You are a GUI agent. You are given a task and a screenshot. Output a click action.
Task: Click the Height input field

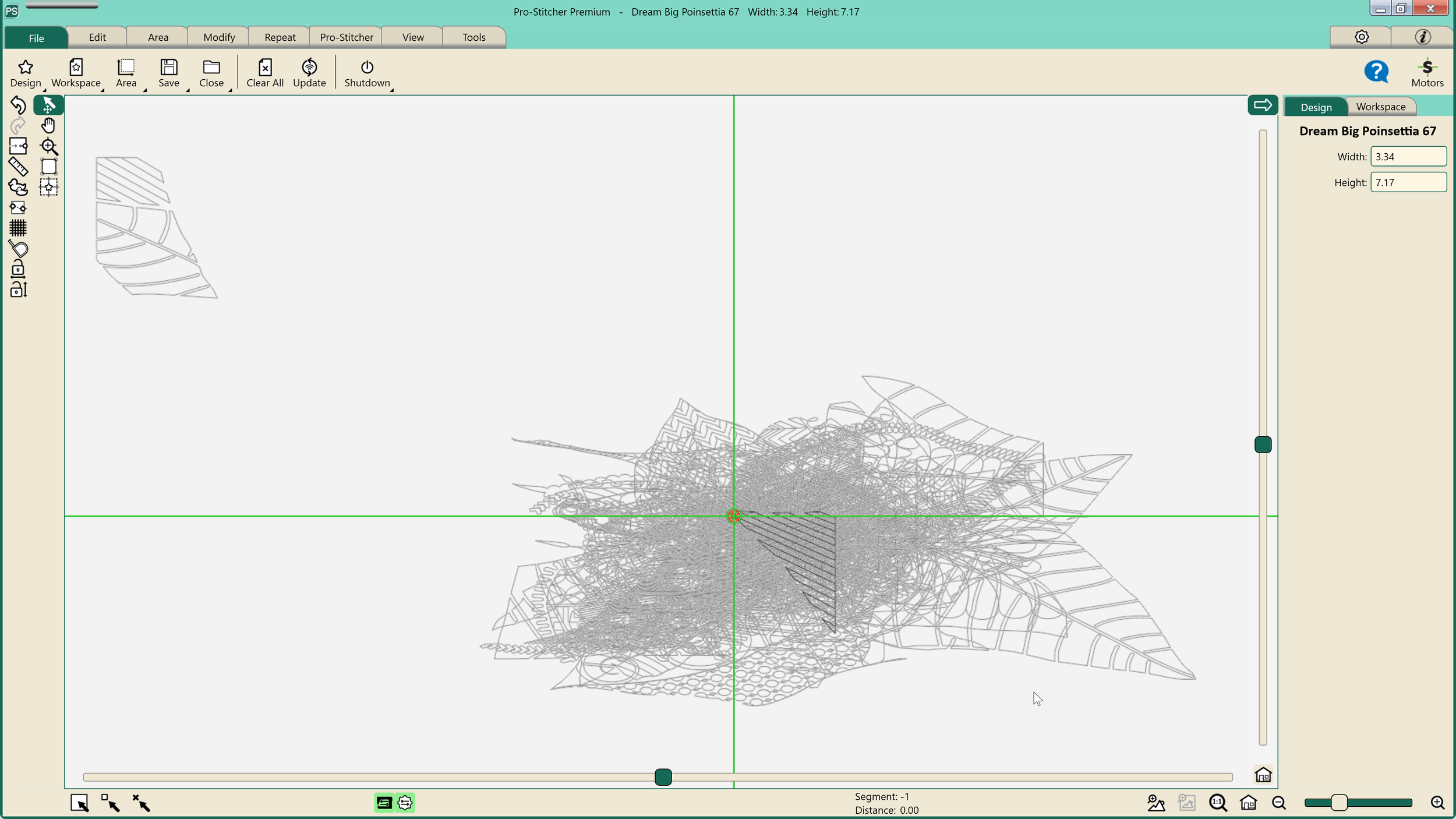(x=1408, y=182)
